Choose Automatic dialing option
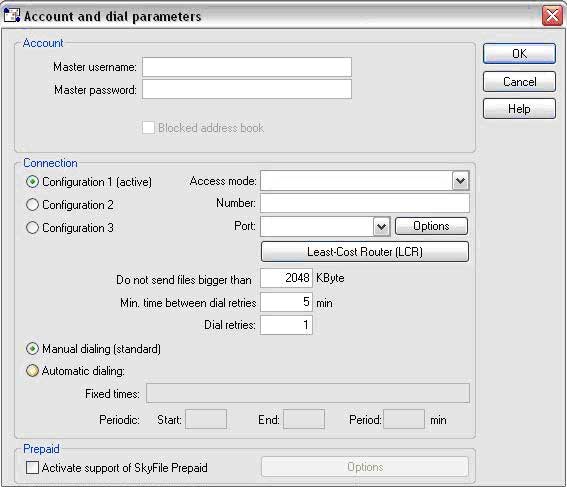This screenshot has height=487, width=567. (32, 371)
